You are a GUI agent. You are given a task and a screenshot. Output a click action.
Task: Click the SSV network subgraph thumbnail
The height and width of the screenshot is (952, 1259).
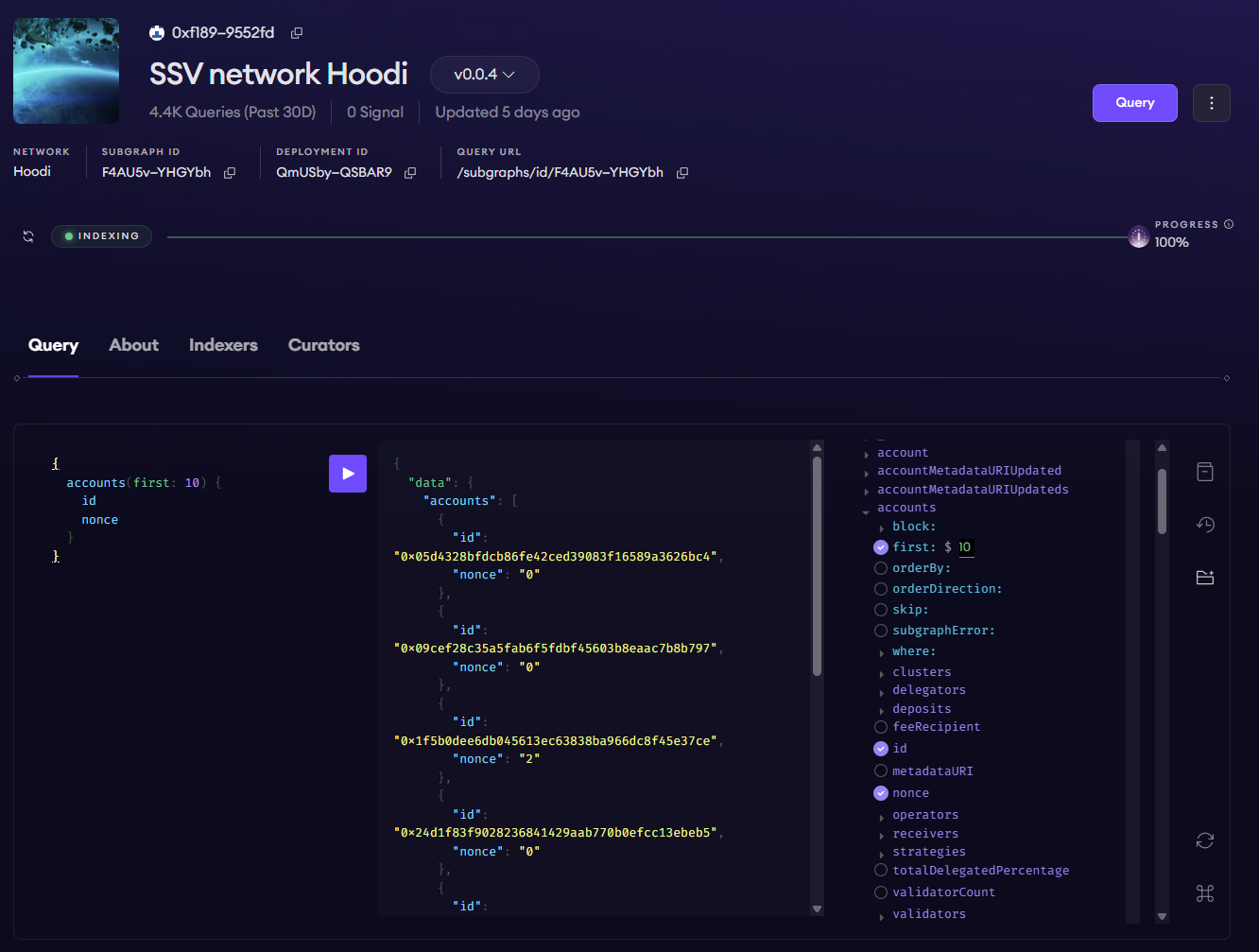[66, 71]
